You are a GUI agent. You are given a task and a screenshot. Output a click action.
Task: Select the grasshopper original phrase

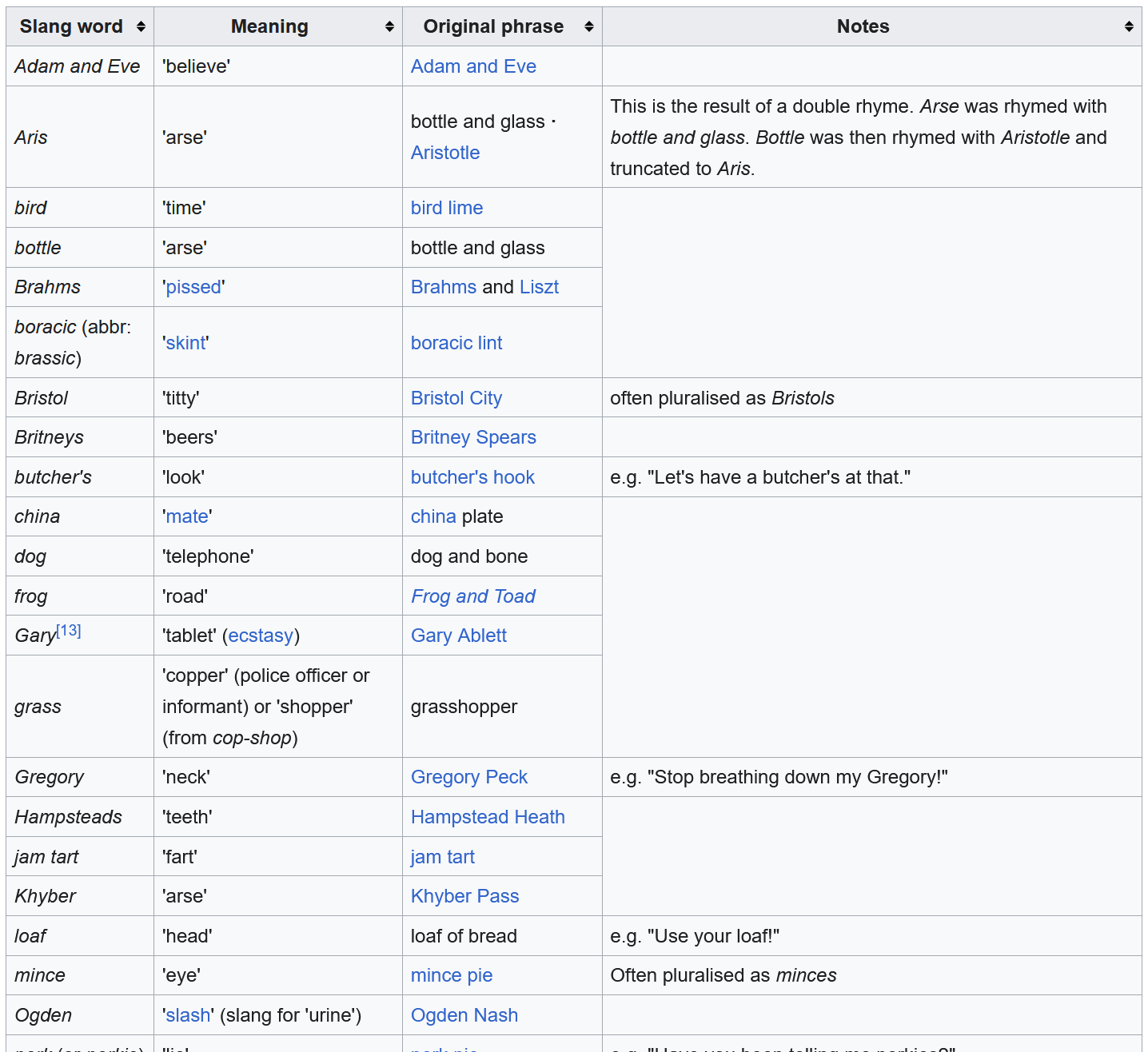coord(464,707)
